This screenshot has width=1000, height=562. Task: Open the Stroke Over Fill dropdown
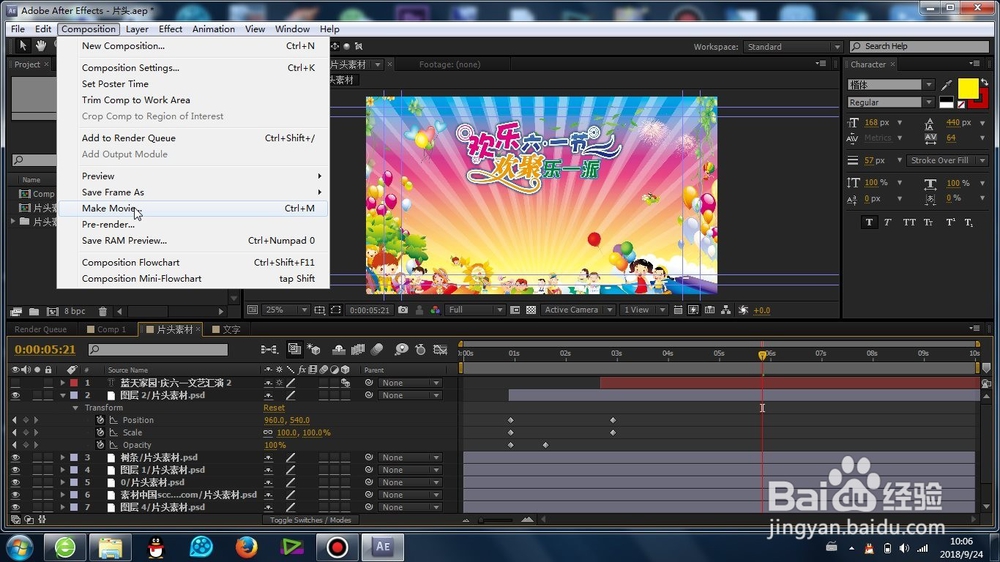coord(946,160)
